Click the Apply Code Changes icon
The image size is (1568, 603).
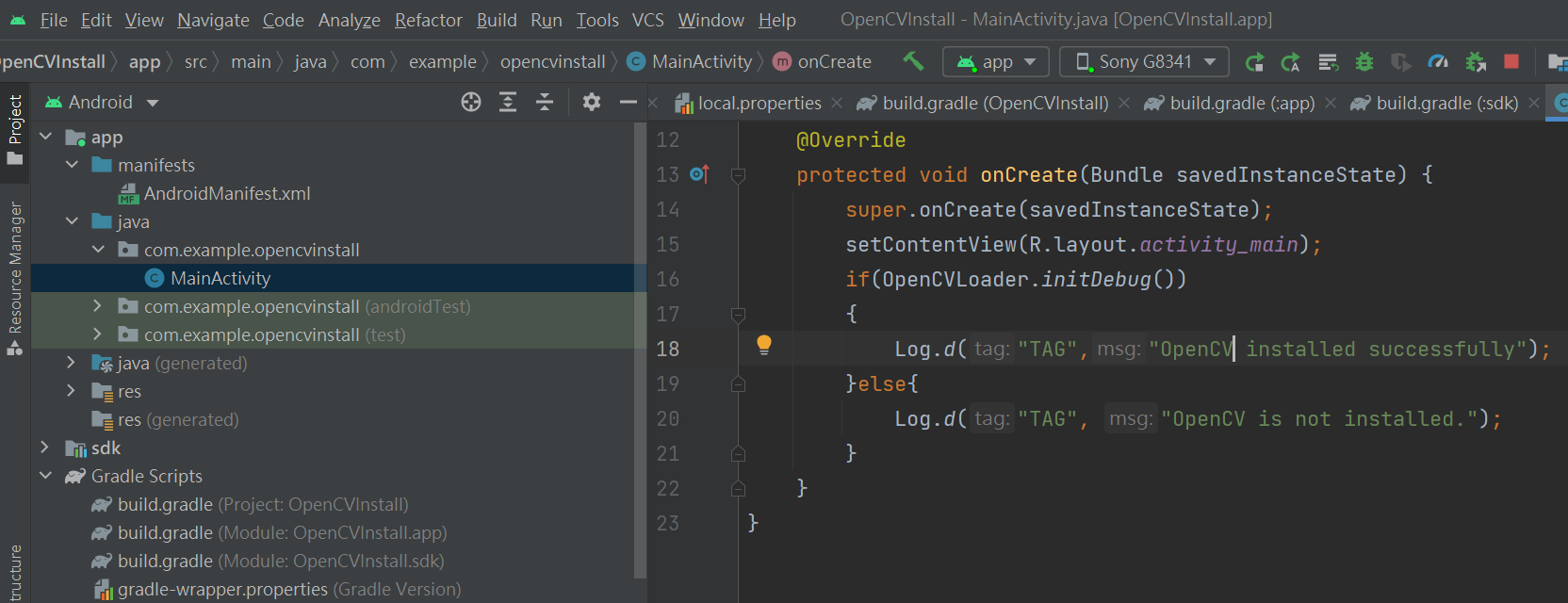tap(1291, 62)
